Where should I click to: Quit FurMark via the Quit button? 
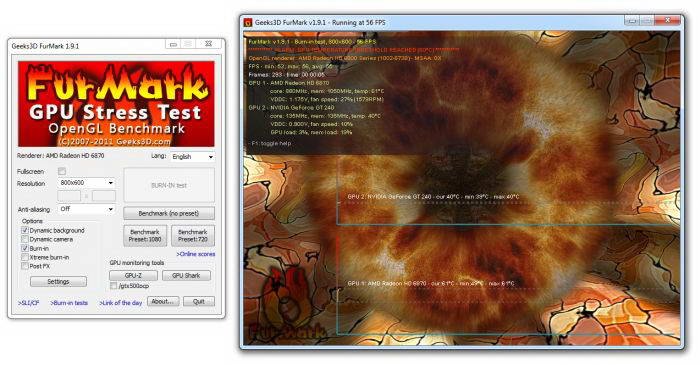tap(199, 302)
